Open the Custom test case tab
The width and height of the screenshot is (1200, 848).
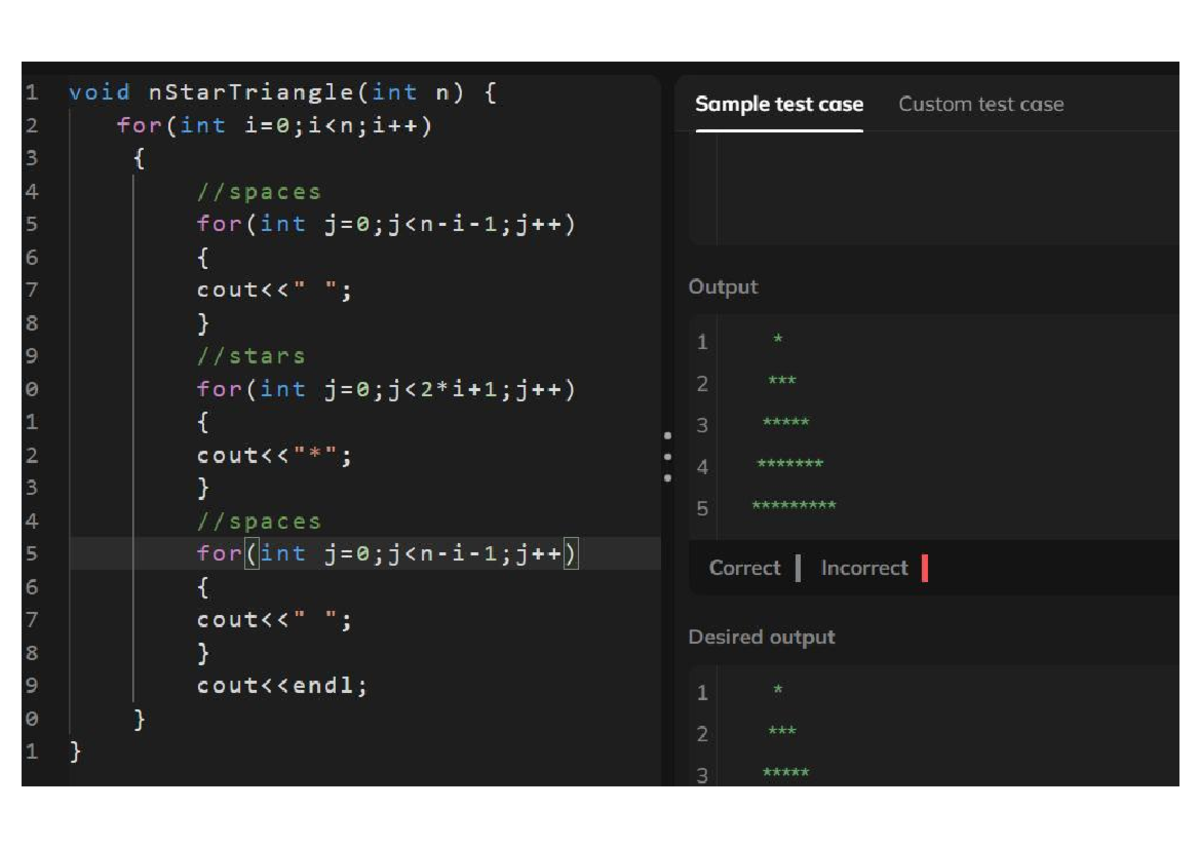click(980, 105)
